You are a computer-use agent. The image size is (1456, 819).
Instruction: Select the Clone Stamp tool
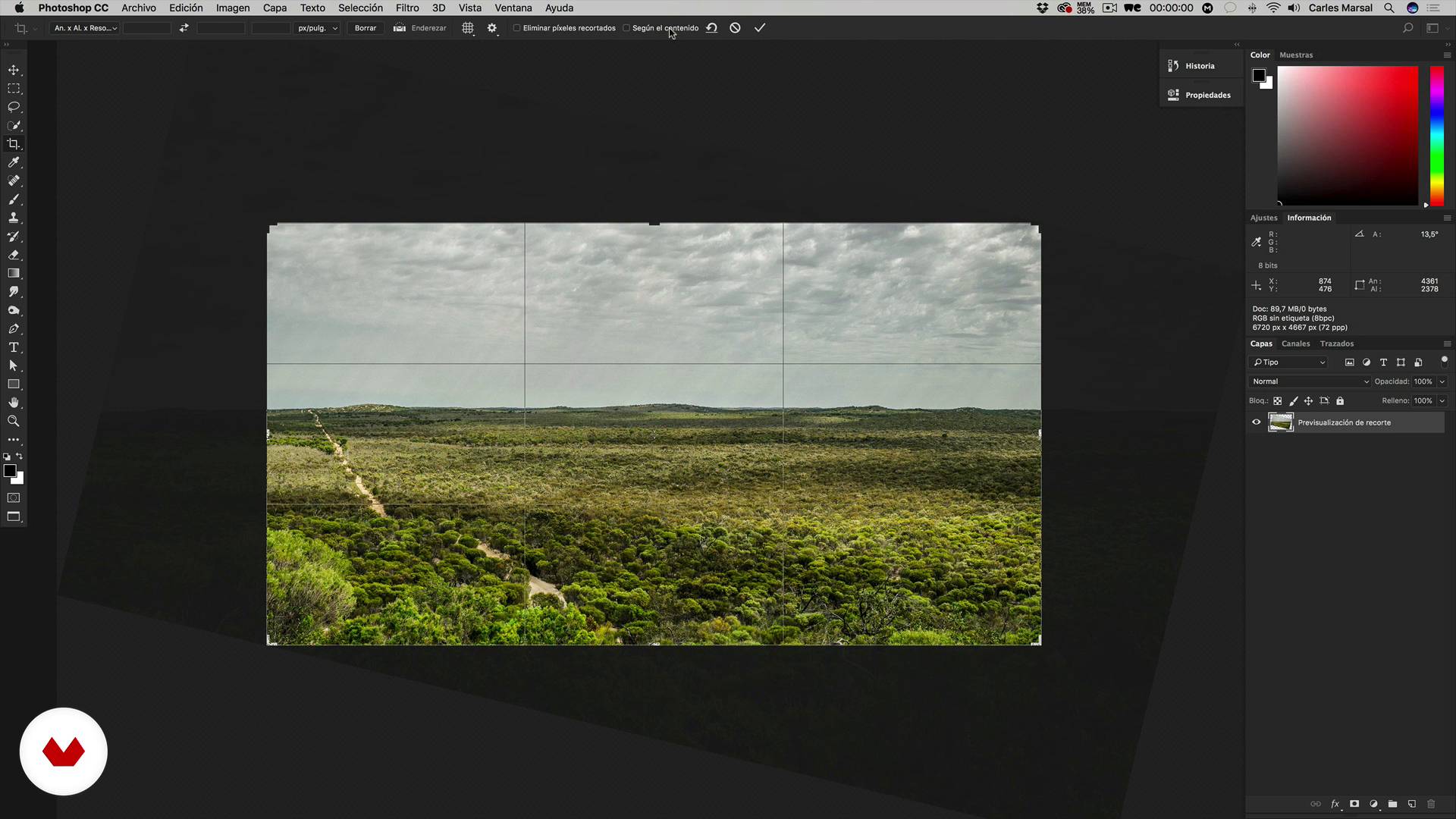click(x=14, y=218)
